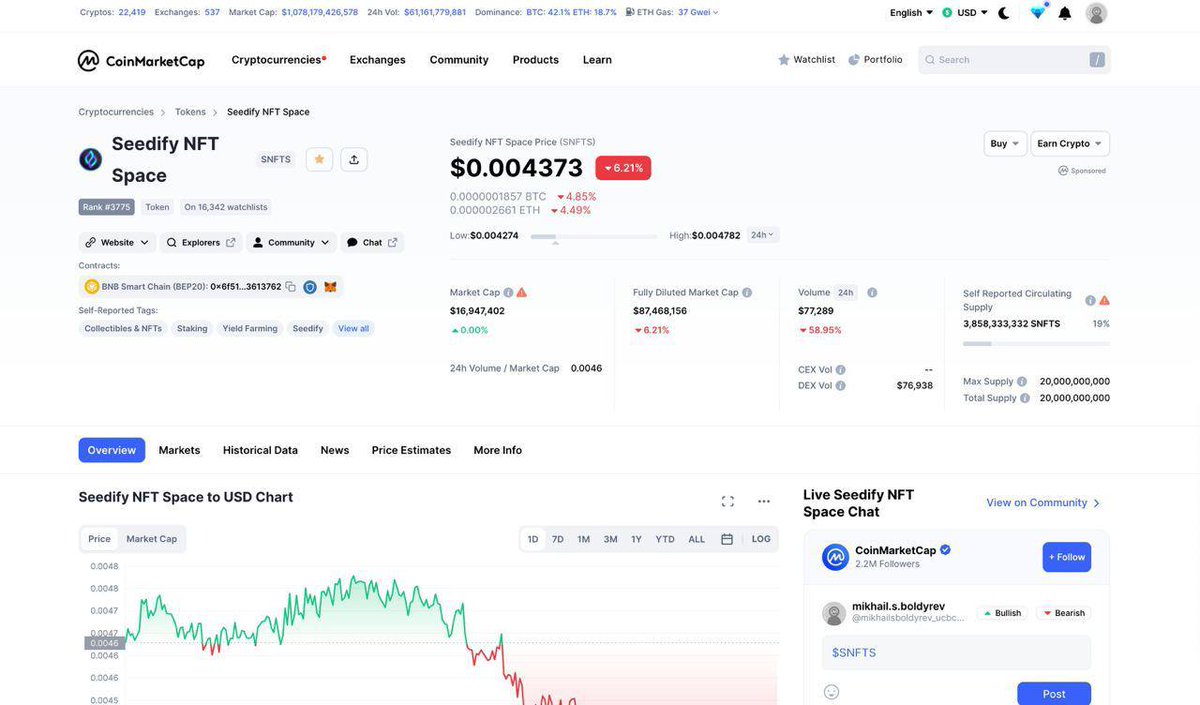Click the Tokens breadcrumb

pos(190,112)
